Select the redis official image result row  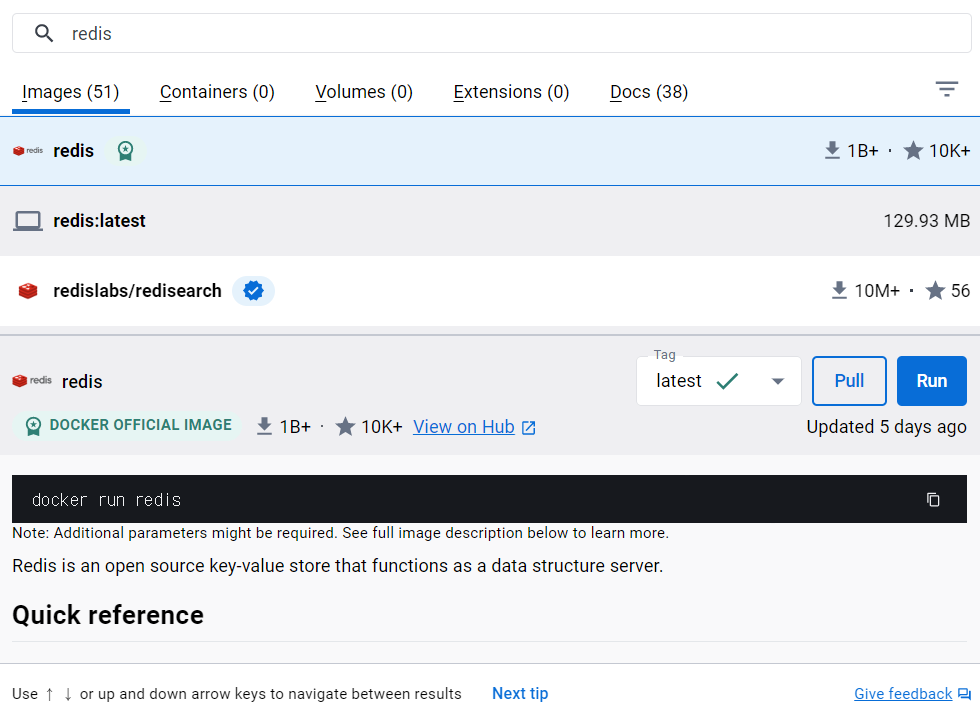(x=490, y=151)
